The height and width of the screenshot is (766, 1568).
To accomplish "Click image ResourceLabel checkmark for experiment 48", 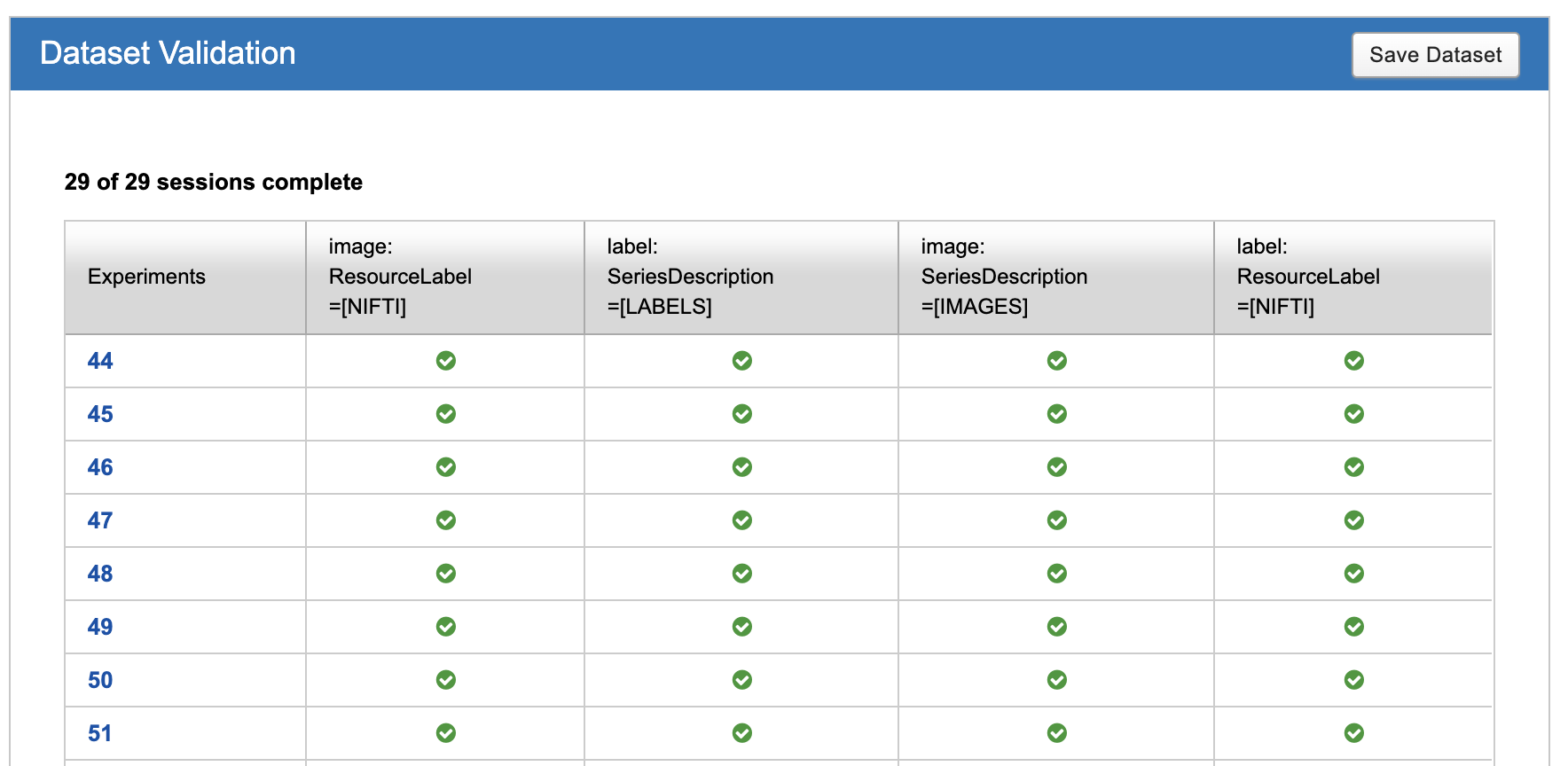I will tap(446, 574).
